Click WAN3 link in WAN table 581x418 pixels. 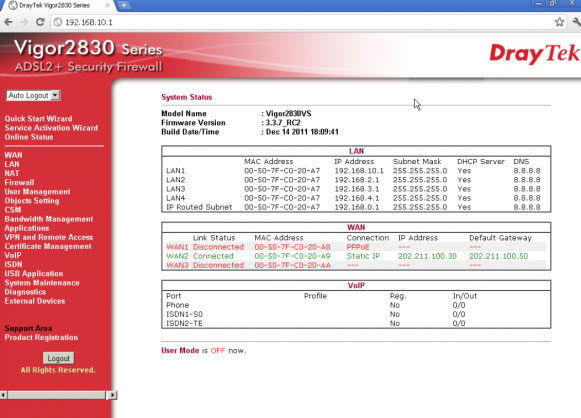coord(177,265)
